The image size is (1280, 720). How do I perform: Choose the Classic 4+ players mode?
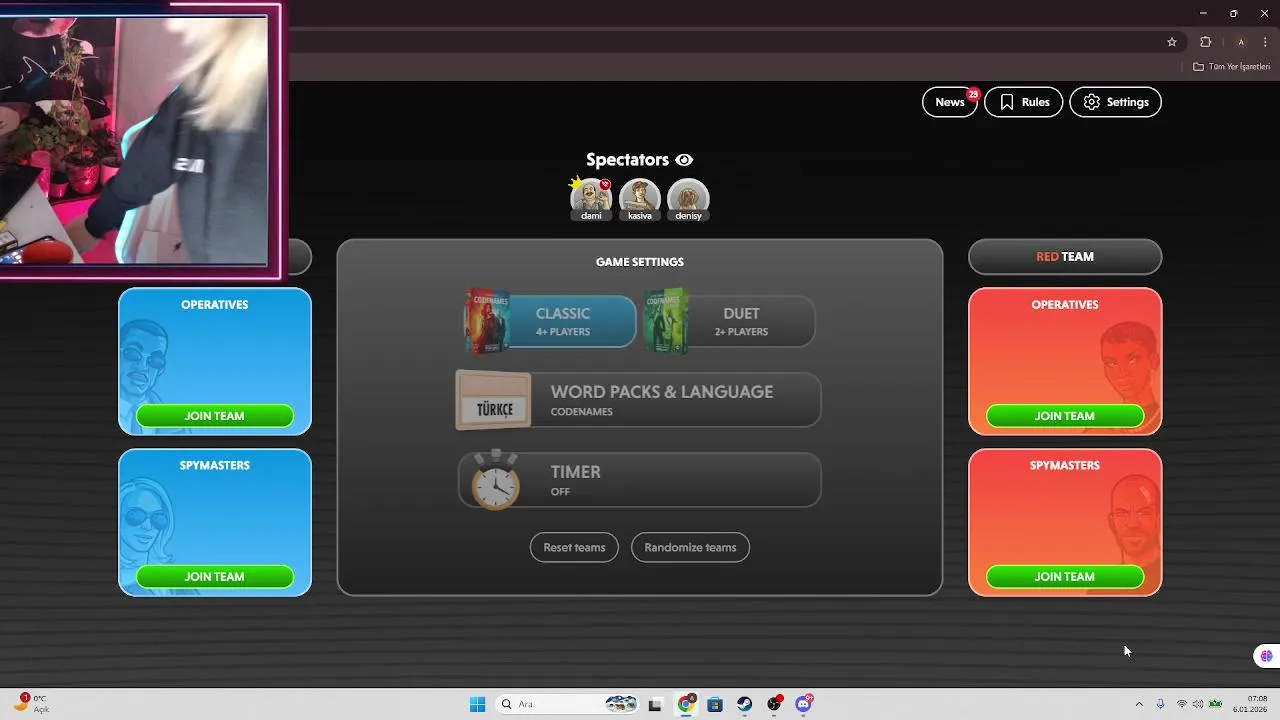tap(550, 321)
